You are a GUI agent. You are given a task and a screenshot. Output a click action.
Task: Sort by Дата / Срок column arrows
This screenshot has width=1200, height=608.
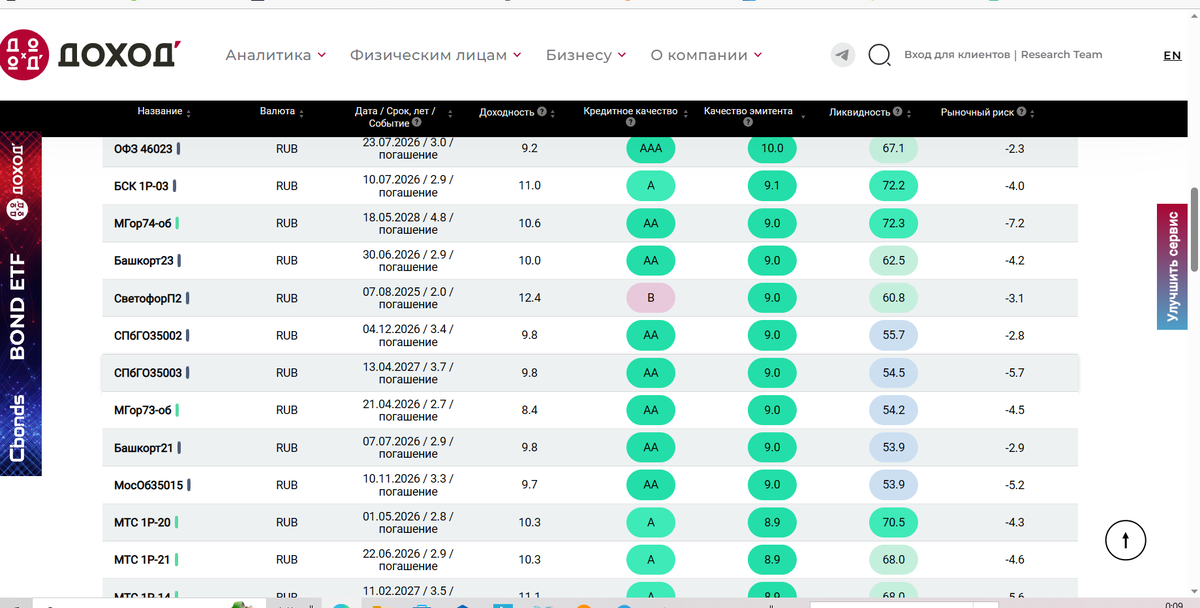click(450, 113)
